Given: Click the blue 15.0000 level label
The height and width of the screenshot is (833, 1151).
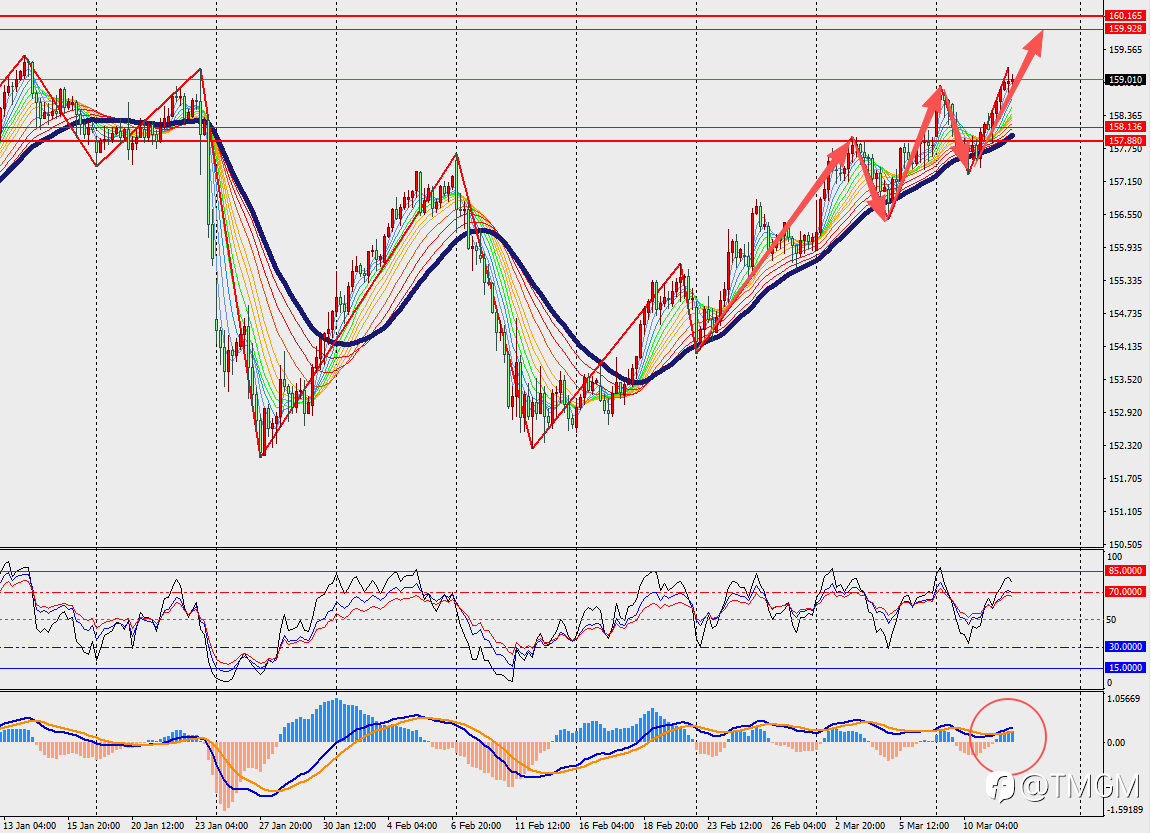Looking at the screenshot, I should coord(1125,667).
